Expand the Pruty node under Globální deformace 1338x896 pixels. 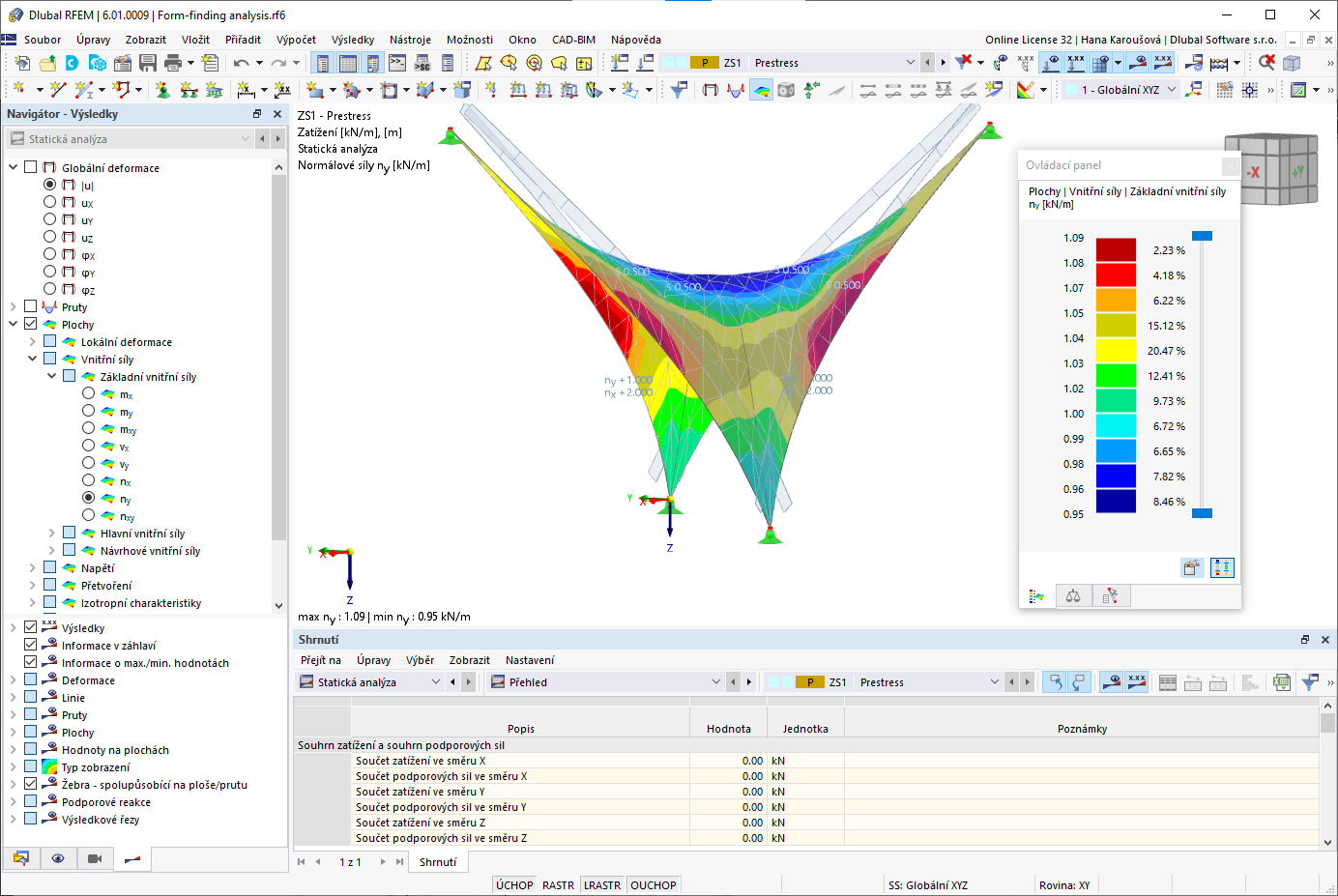tap(13, 306)
